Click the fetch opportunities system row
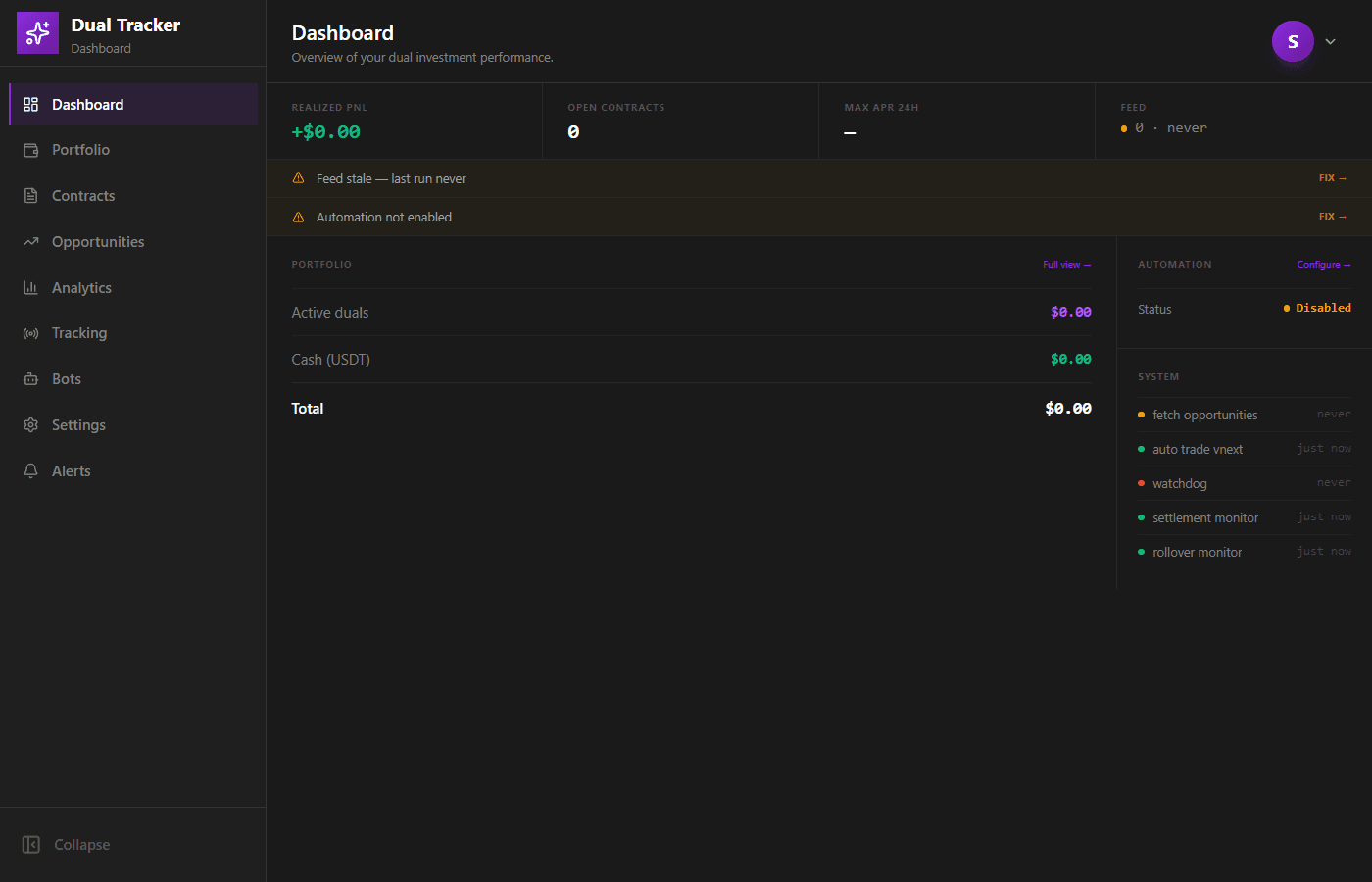 [x=1245, y=415]
